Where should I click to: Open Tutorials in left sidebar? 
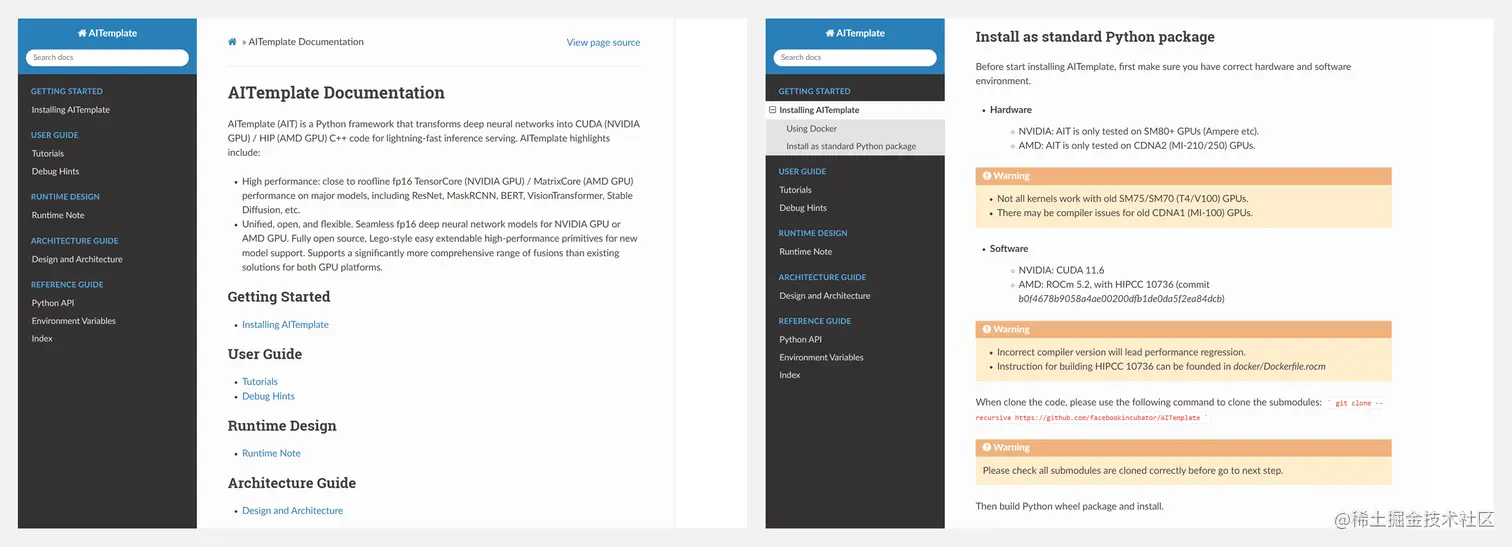point(48,154)
